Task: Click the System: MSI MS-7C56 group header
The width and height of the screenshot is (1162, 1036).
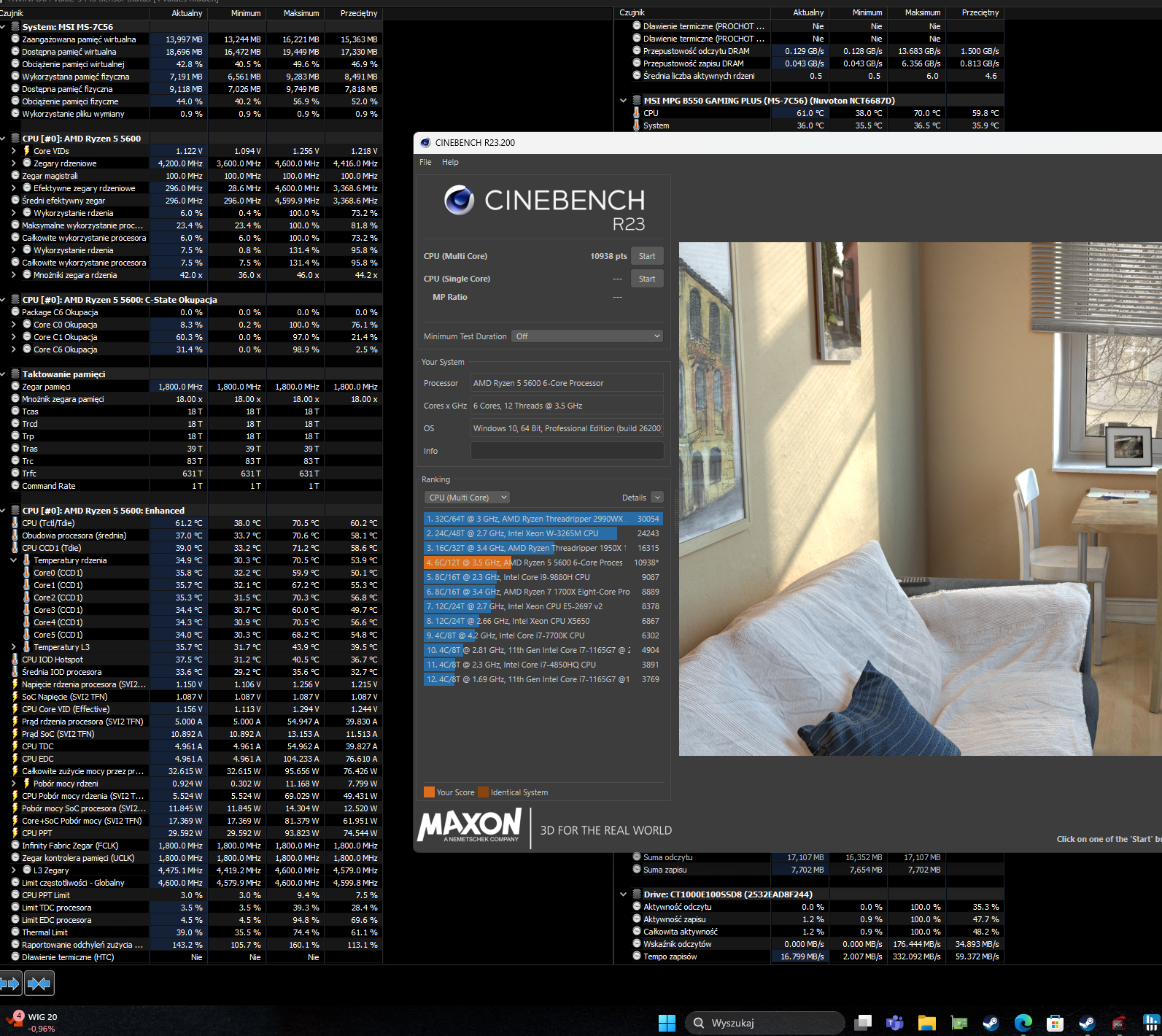Action: (67, 27)
